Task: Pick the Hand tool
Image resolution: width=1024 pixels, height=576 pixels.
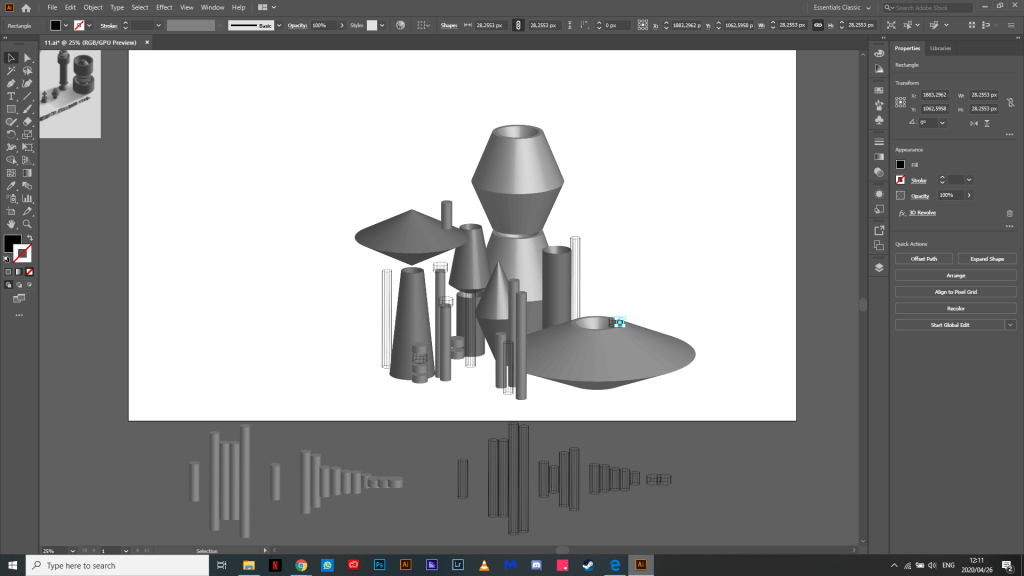Action: click(11, 224)
